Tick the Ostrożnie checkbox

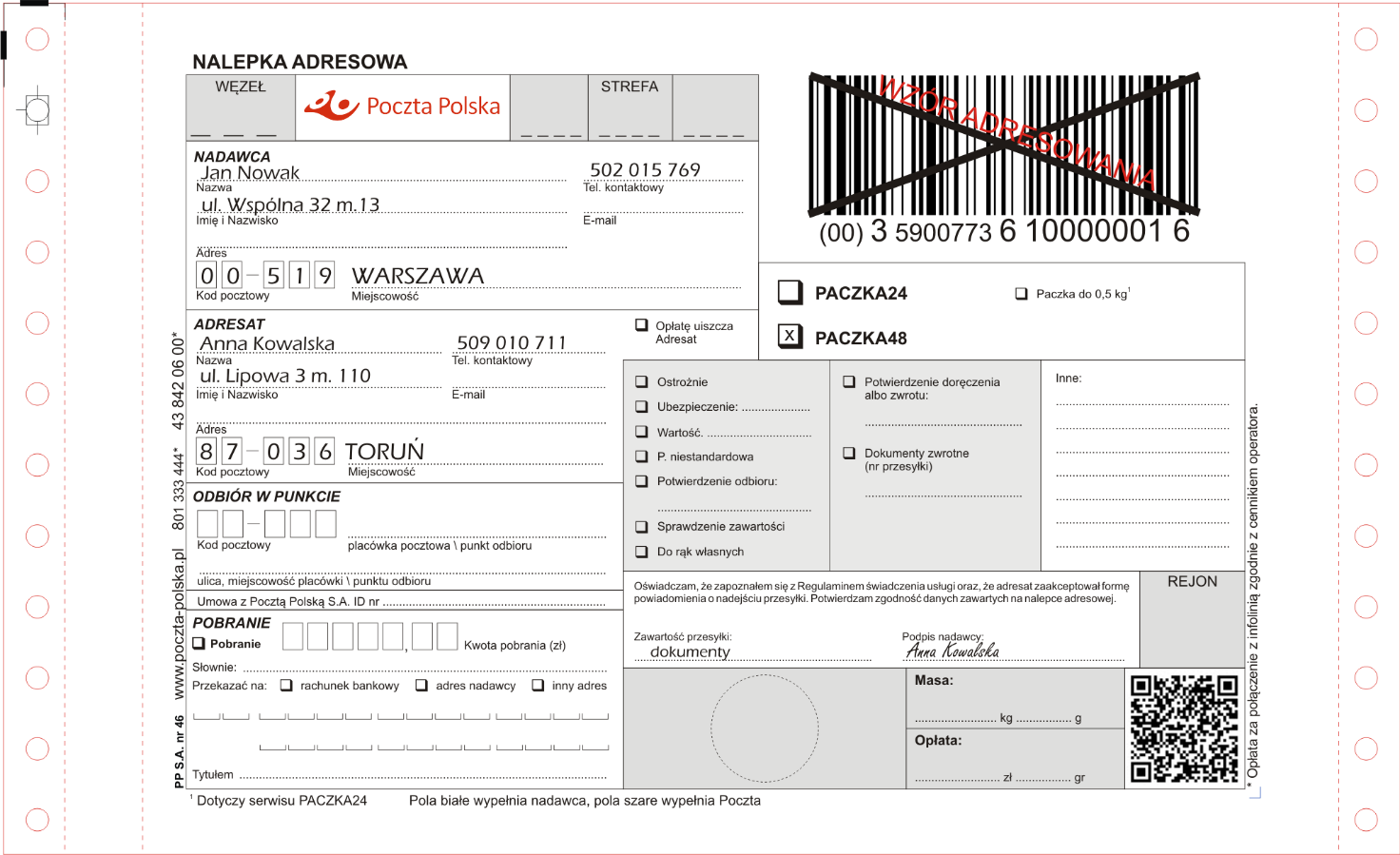(642, 382)
